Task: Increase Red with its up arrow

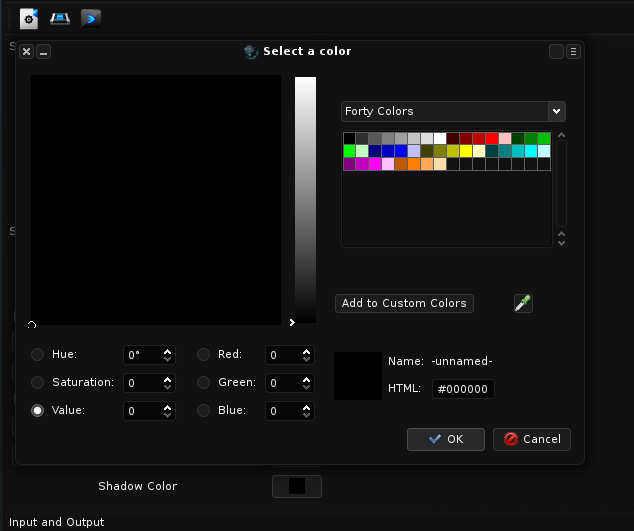Action: pyautogui.click(x=306, y=351)
